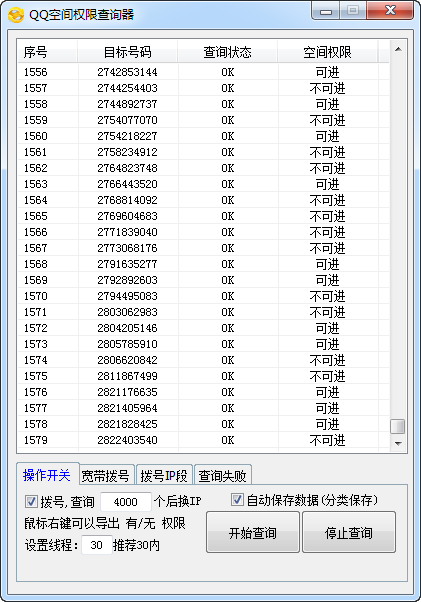
Task: Switch to the 操作开关 tab
Action: click(47, 475)
